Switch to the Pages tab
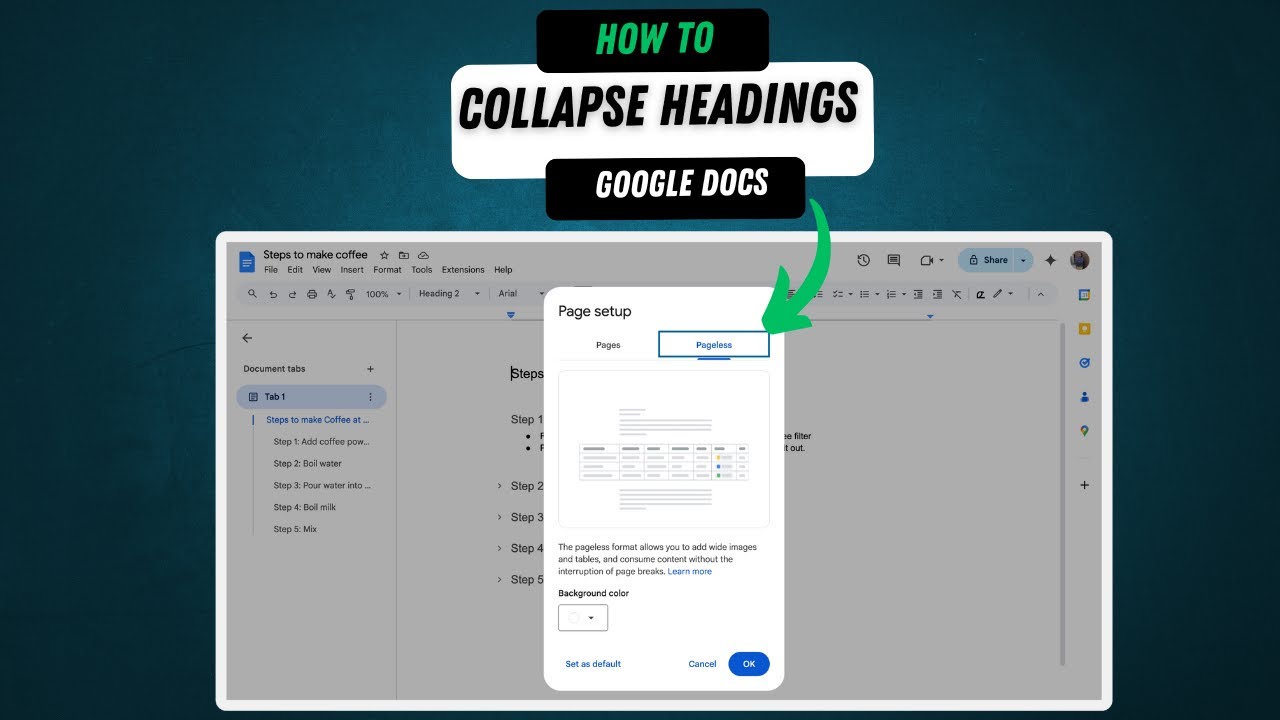This screenshot has height=720, width=1280. tap(608, 345)
